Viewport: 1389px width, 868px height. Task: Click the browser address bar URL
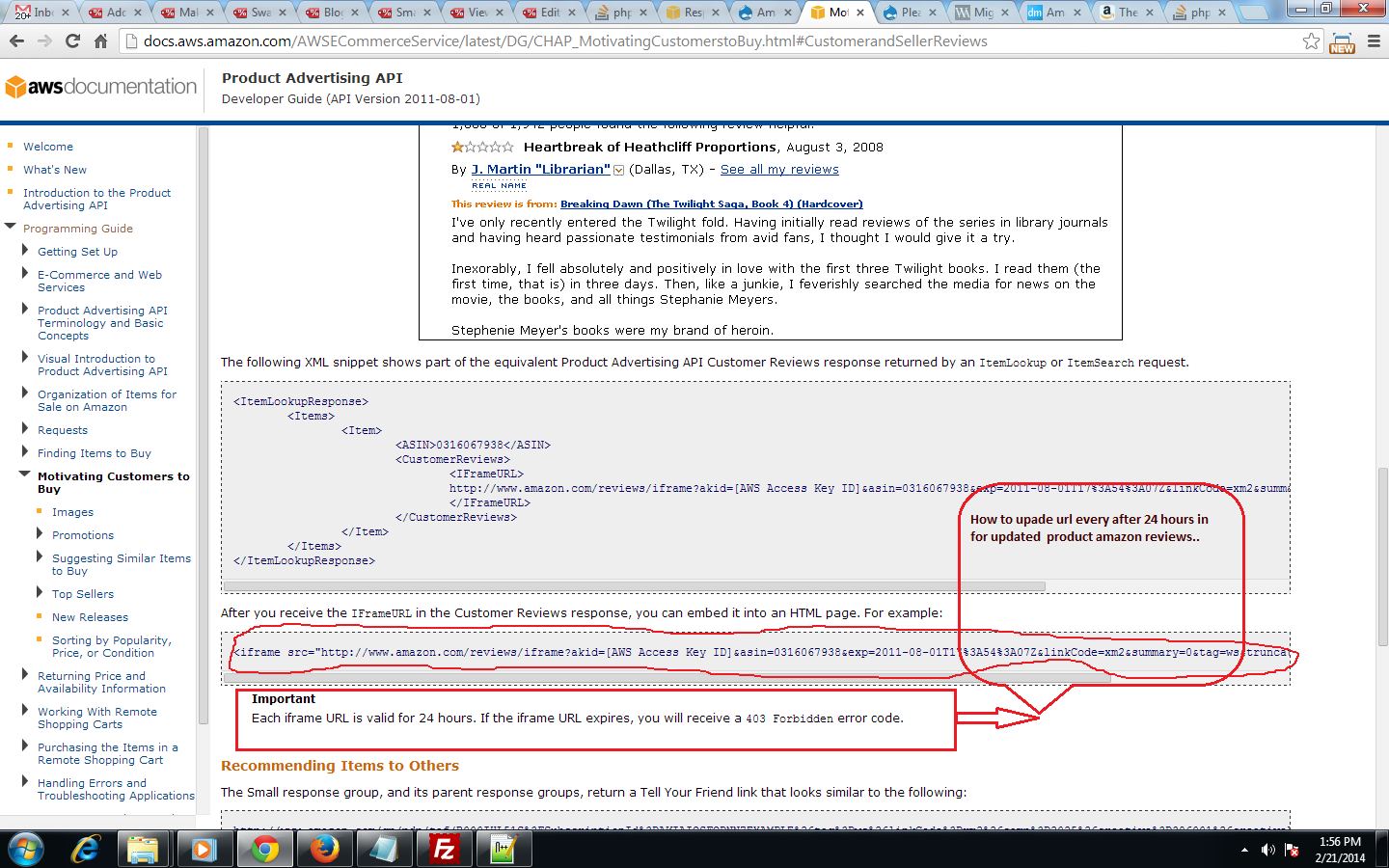coord(565,41)
